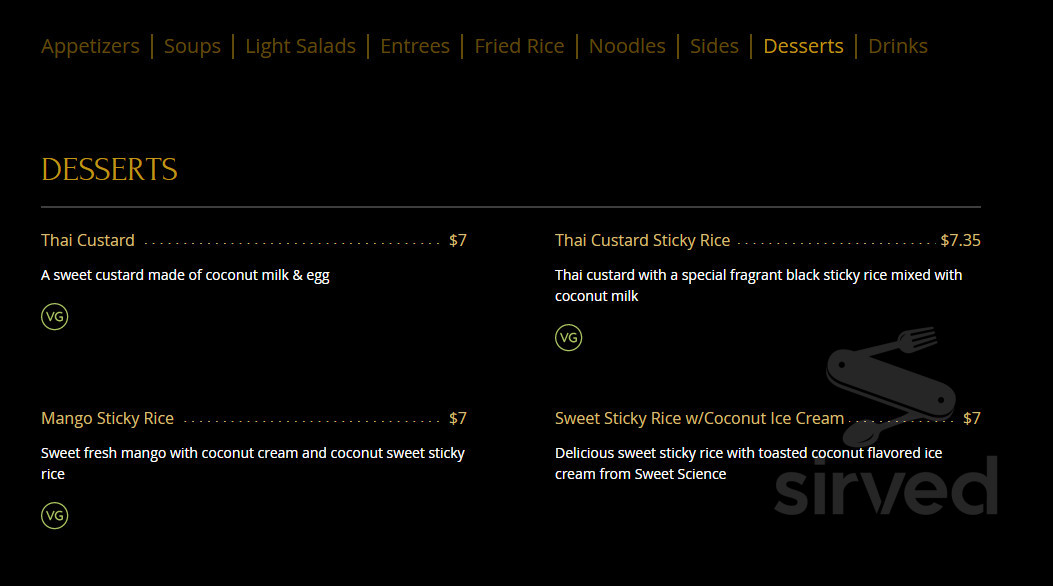Select the Mango Sticky Rice item name
Image resolution: width=1053 pixels, height=586 pixels.
pos(107,418)
